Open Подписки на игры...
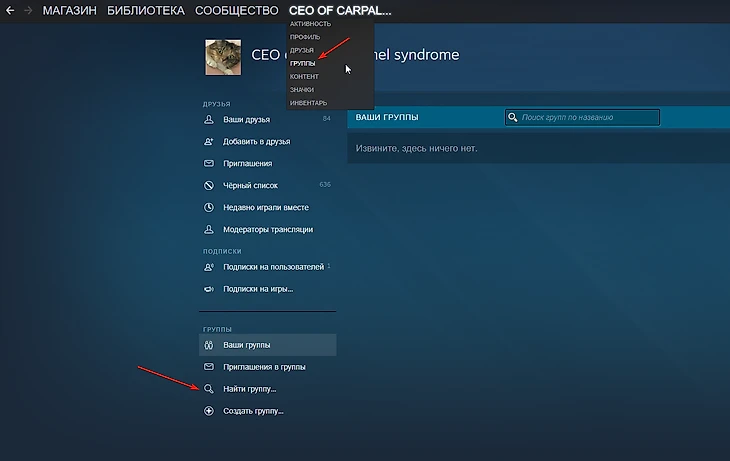Screen dimensions: 730x461 [x=258, y=289]
